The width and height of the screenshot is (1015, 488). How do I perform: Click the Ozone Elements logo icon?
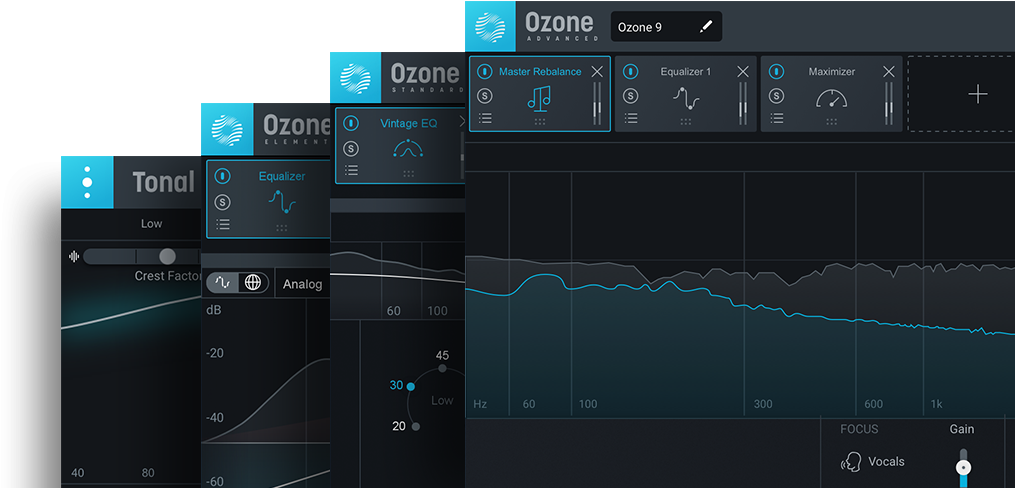coord(227,129)
